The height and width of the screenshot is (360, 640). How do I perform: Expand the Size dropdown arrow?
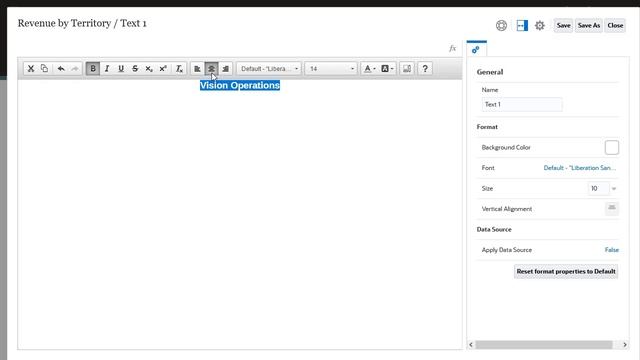point(613,189)
